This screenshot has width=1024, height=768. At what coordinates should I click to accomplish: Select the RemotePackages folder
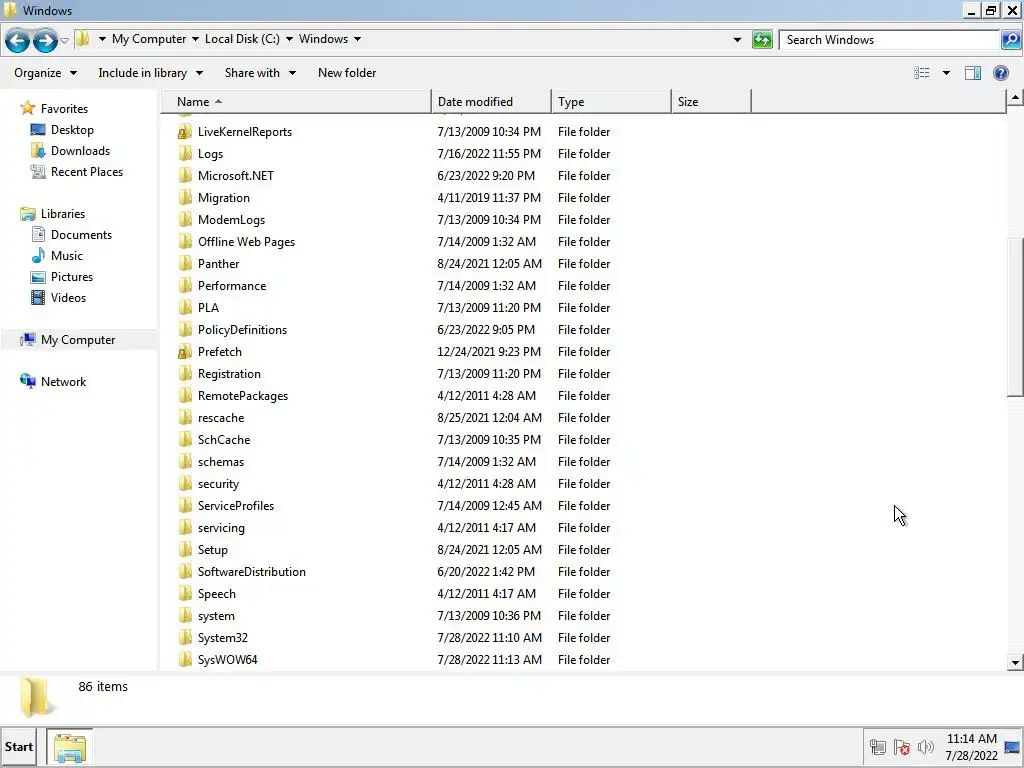click(242, 396)
